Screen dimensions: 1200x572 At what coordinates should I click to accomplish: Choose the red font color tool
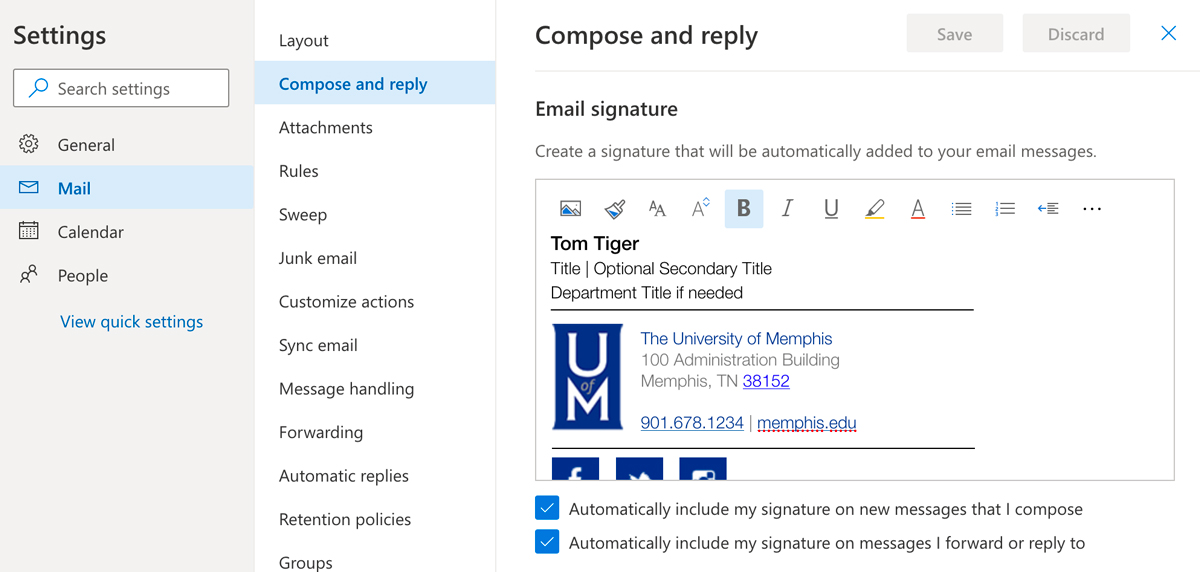tap(918, 209)
